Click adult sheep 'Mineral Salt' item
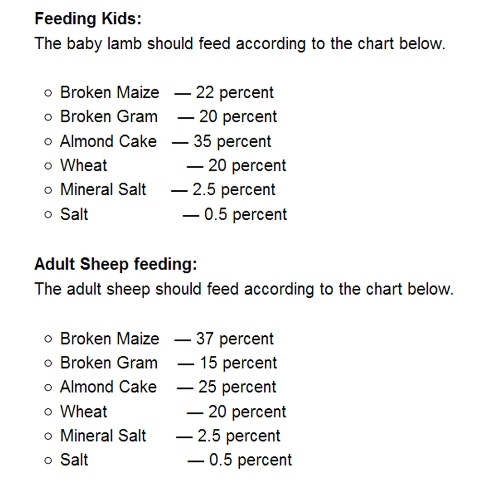 point(170,436)
